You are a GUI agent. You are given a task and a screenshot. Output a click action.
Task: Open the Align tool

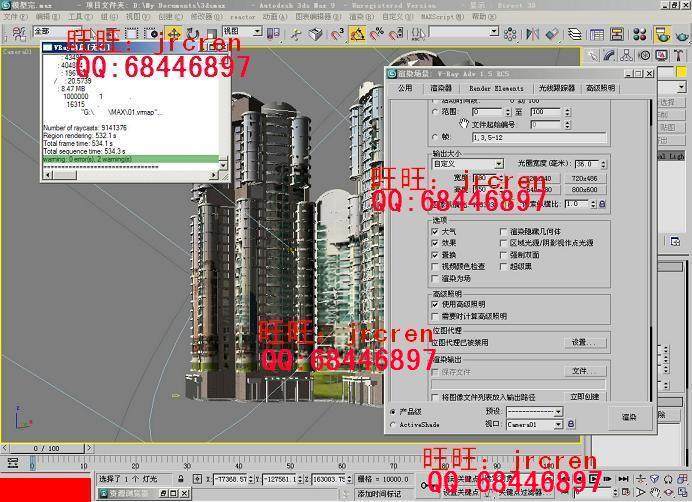tap(552, 34)
